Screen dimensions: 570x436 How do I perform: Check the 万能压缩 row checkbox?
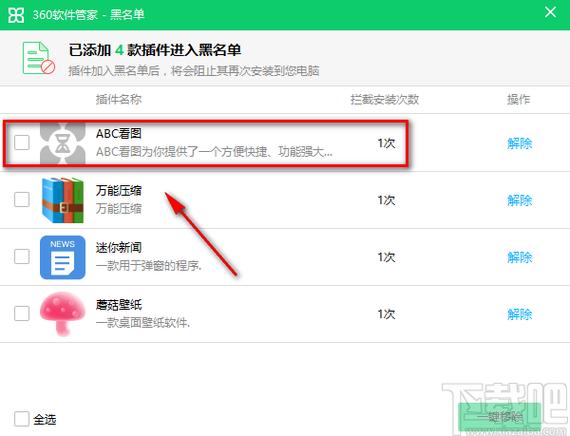tap(22, 199)
